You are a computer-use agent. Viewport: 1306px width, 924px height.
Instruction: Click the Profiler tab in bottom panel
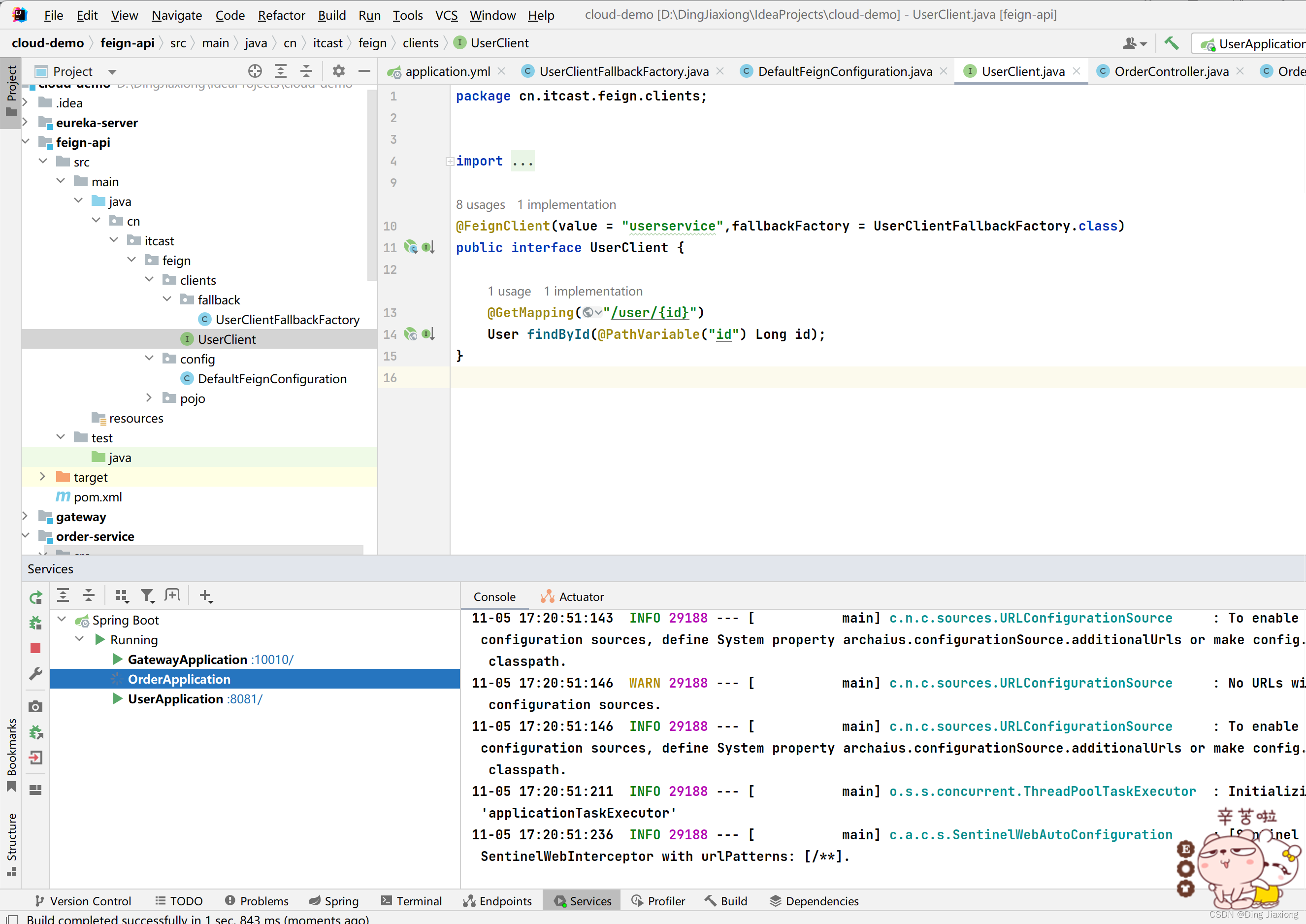[666, 900]
